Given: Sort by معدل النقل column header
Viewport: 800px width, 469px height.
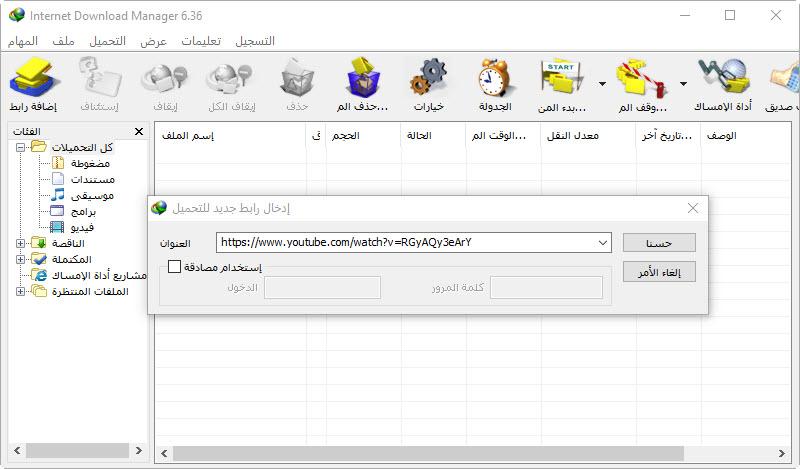Looking at the screenshot, I should pyautogui.click(x=588, y=136).
